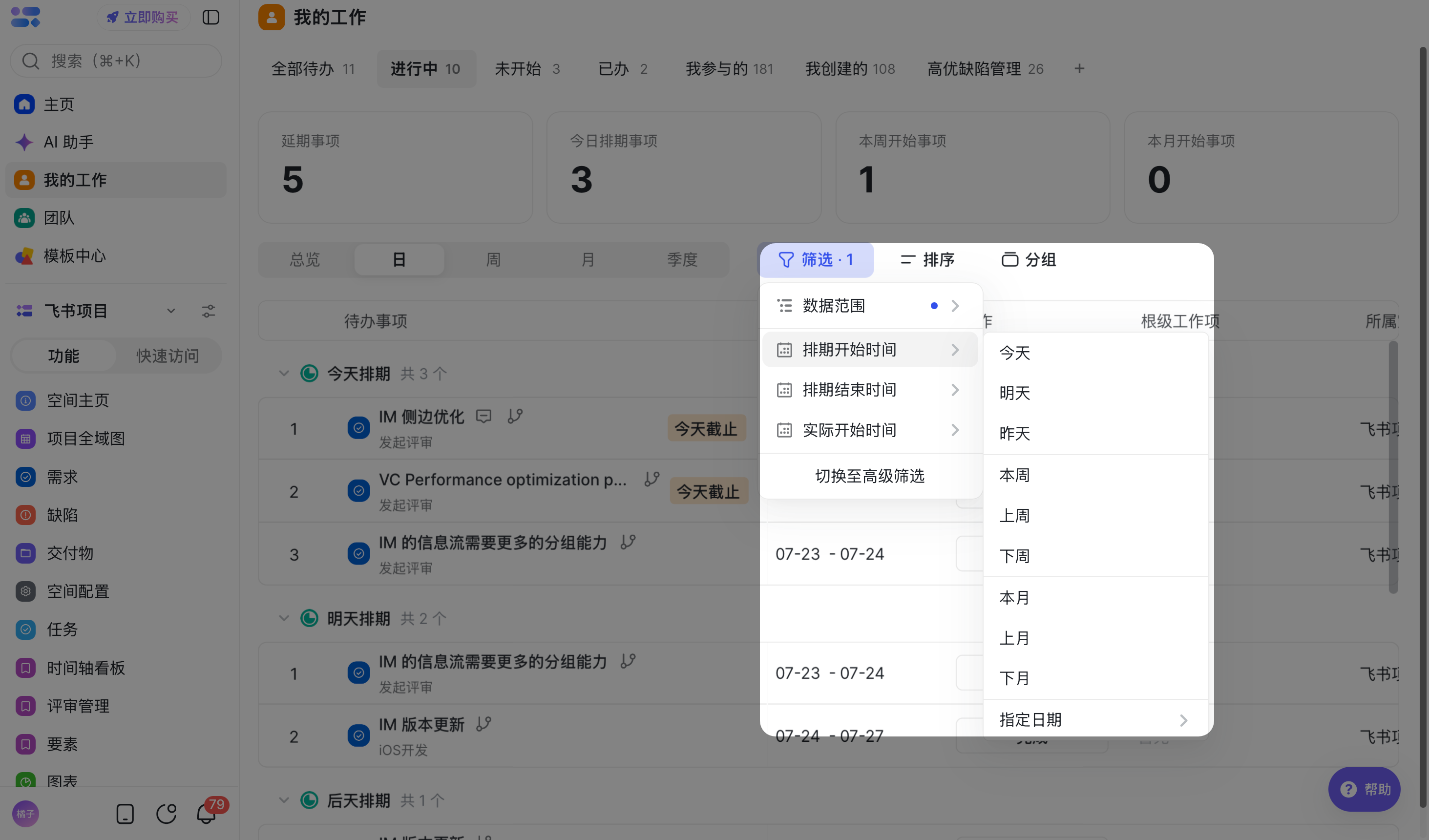Open the 高优缺陷管理 tab
The image size is (1429, 840).
pyautogui.click(x=985, y=69)
